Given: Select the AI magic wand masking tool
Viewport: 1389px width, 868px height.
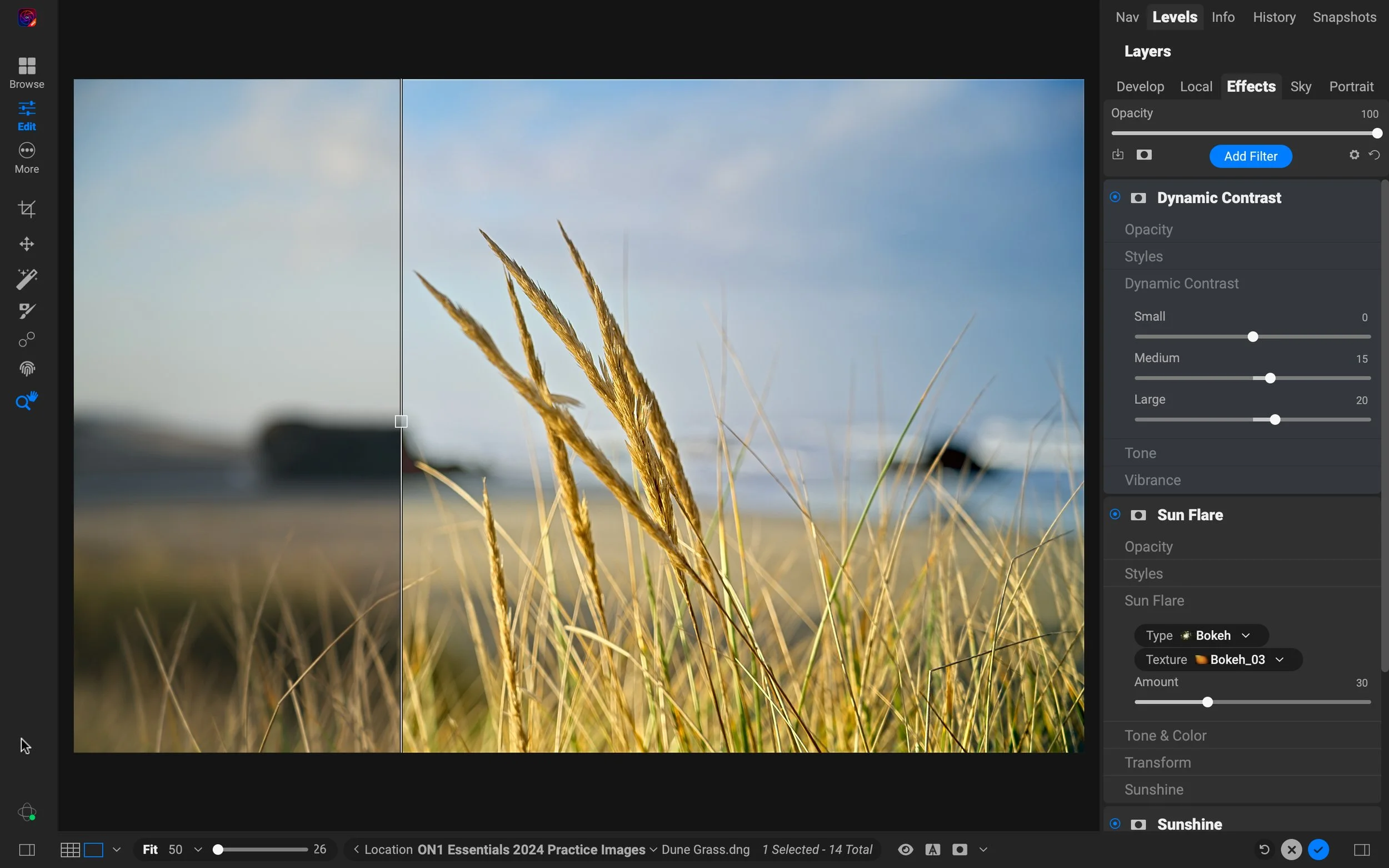Looking at the screenshot, I should point(27,278).
